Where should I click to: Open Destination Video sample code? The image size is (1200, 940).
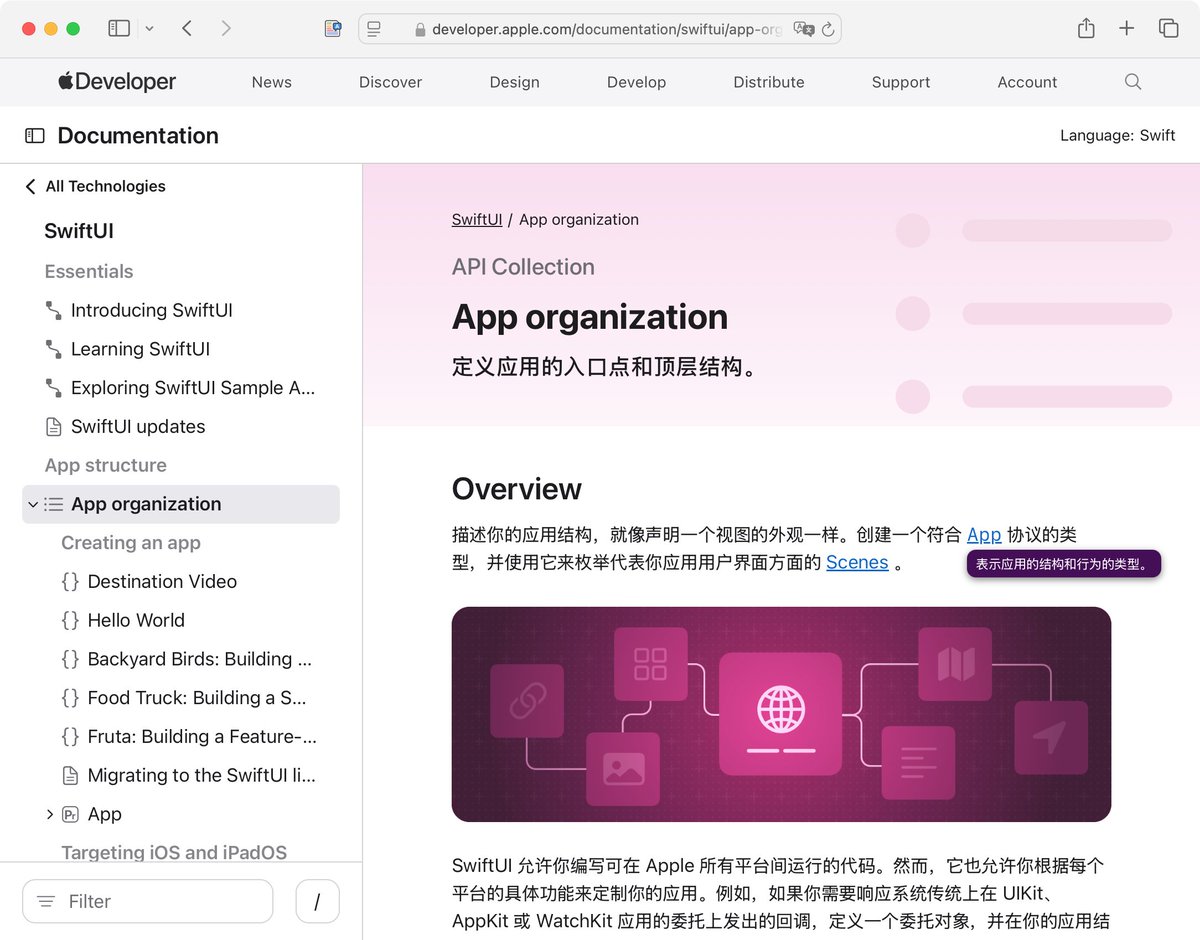[162, 582]
